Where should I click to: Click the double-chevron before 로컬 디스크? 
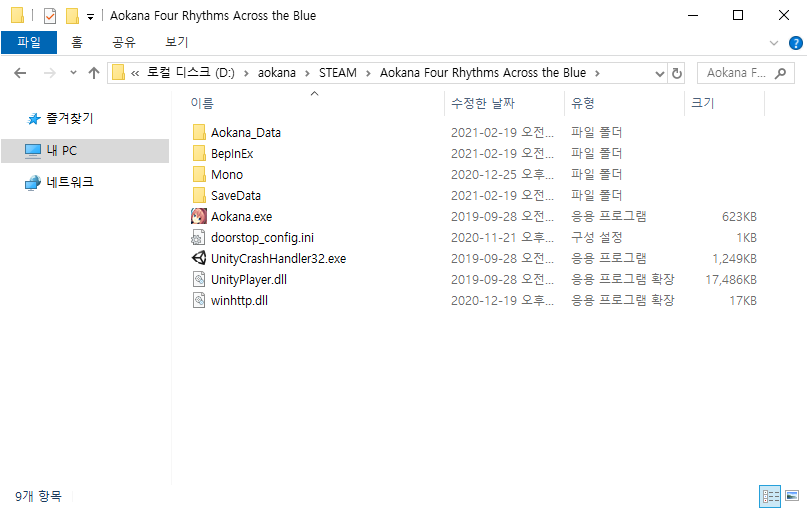click(135, 74)
